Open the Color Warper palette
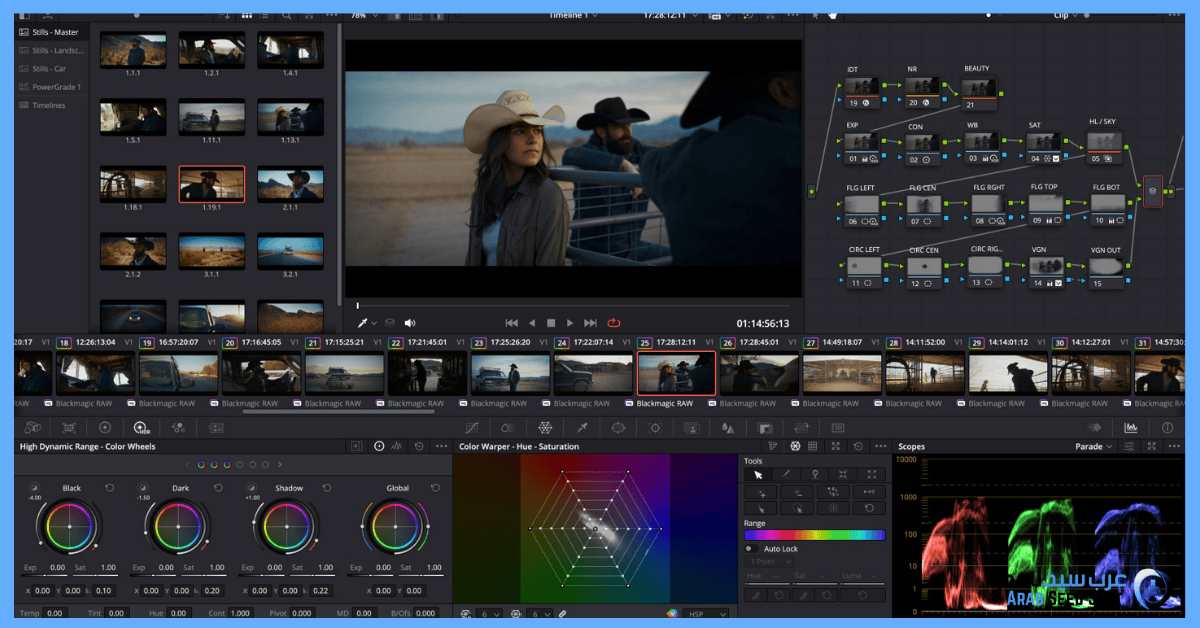Image resolution: width=1200 pixels, height=628 pixels. tap(544, 427)
